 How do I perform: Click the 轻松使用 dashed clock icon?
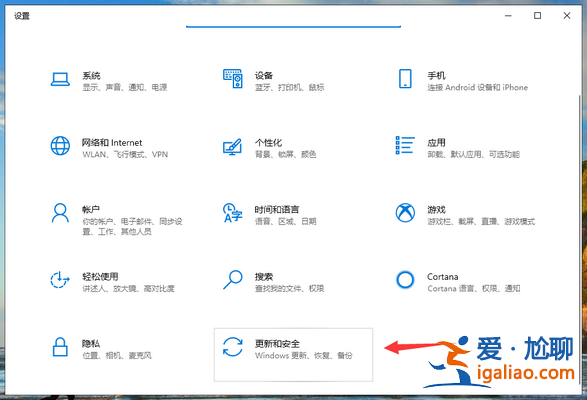60,280
